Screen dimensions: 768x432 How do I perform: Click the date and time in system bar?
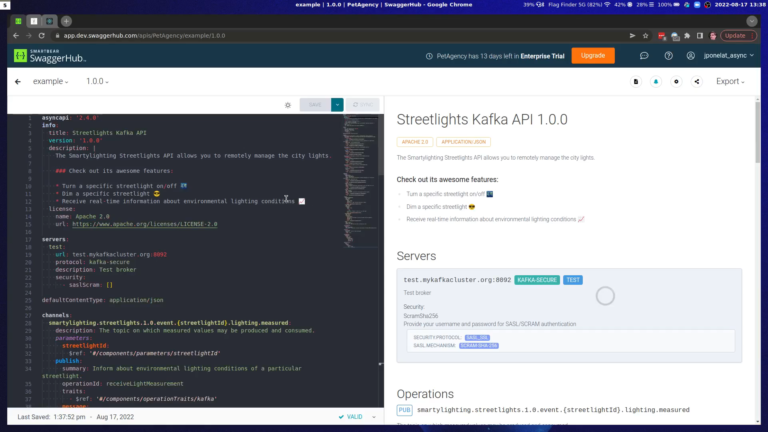(740, 4)
